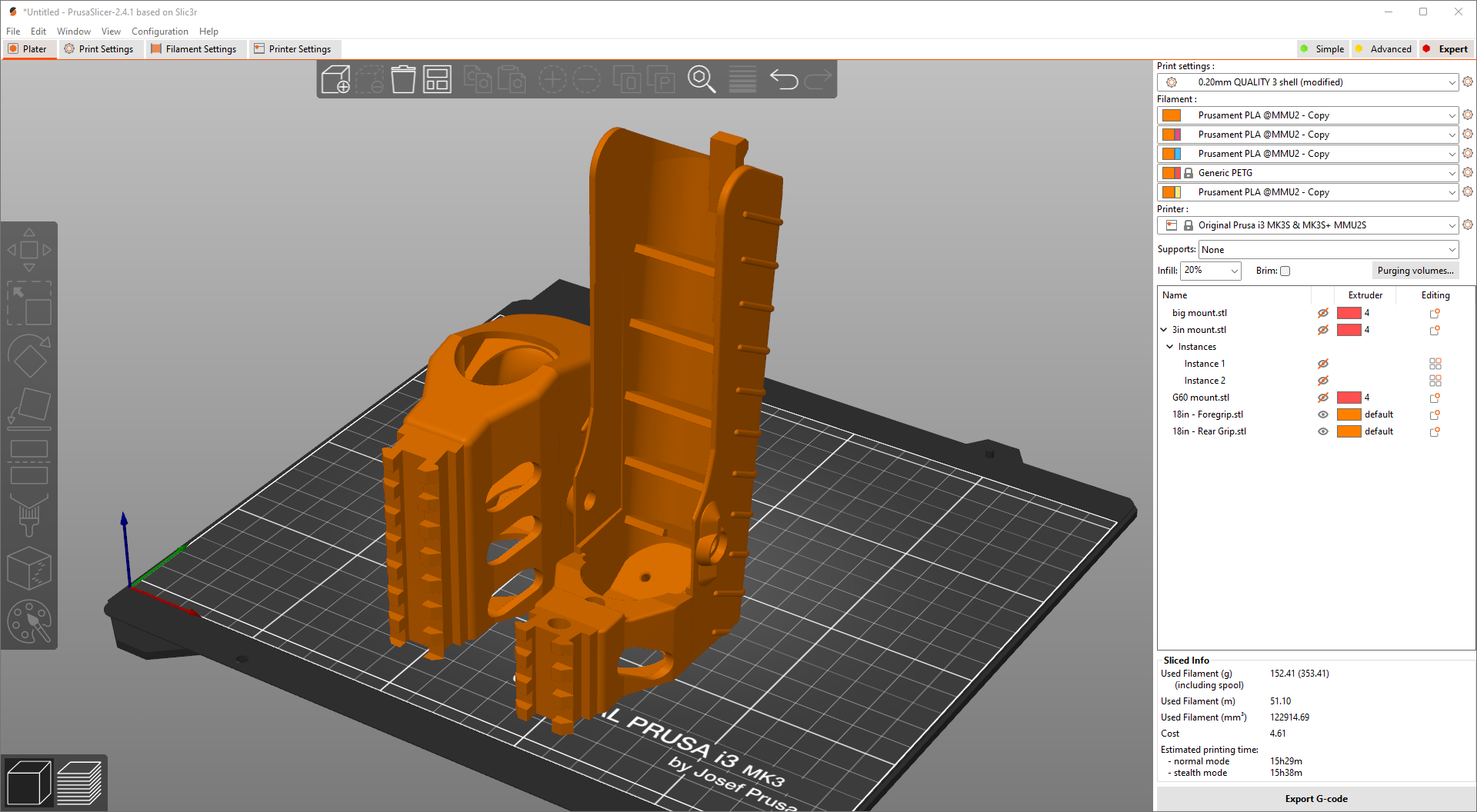
Task: Toggle visibility of Instance 1
Action: click(1323, 364)
